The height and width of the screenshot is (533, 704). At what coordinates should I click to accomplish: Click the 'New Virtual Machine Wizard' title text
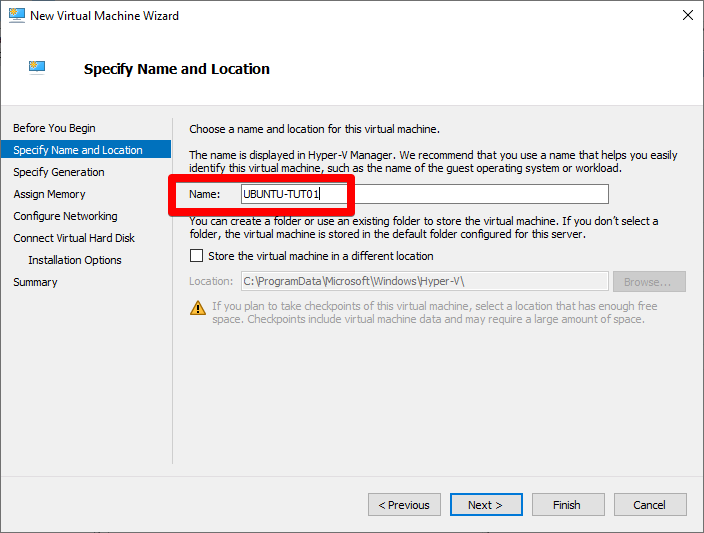[x=104, y=16]
